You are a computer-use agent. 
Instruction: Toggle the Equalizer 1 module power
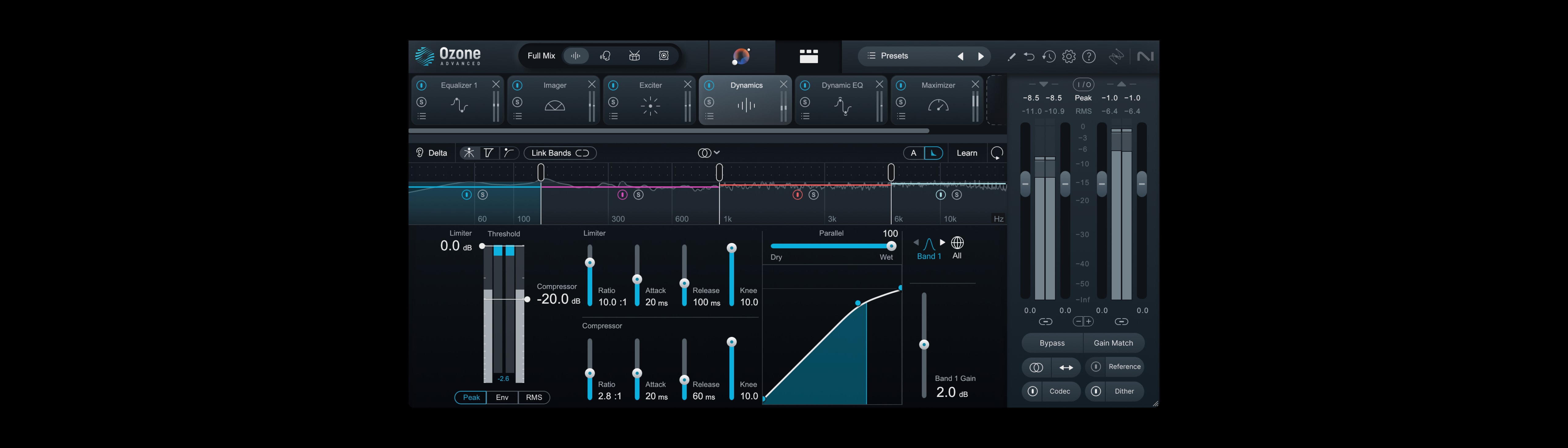coord(421,85)
